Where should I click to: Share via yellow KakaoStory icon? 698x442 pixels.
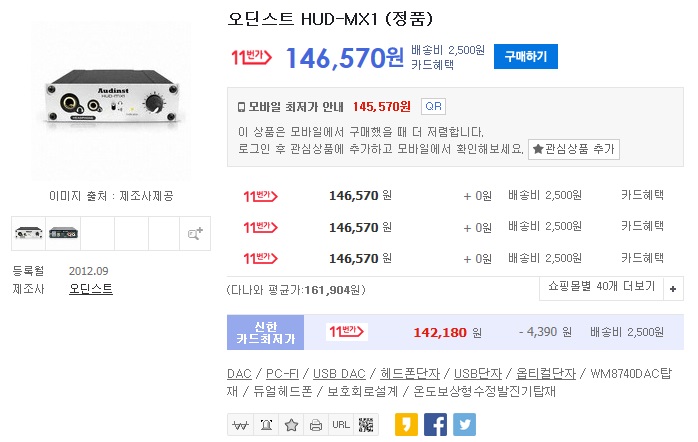[406, 424]
